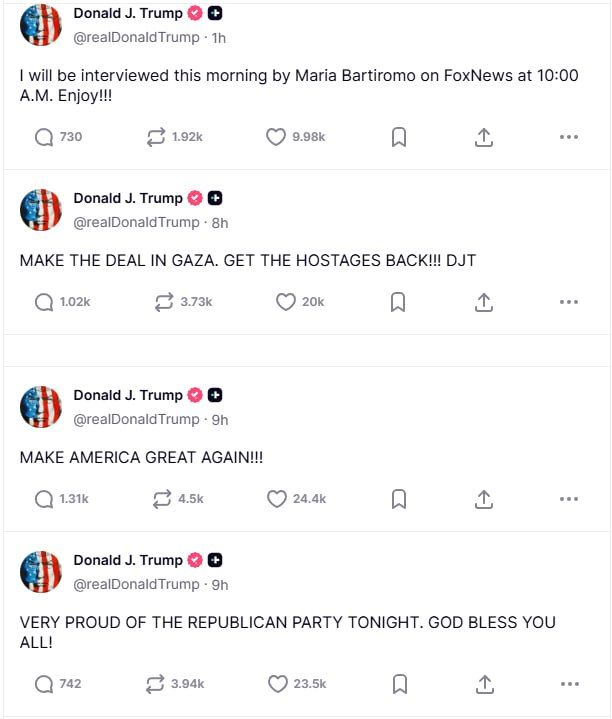Open the 9h timestamp on MAGA post
The width and height of the screenshot is (612, 719).
pos(220,419)
